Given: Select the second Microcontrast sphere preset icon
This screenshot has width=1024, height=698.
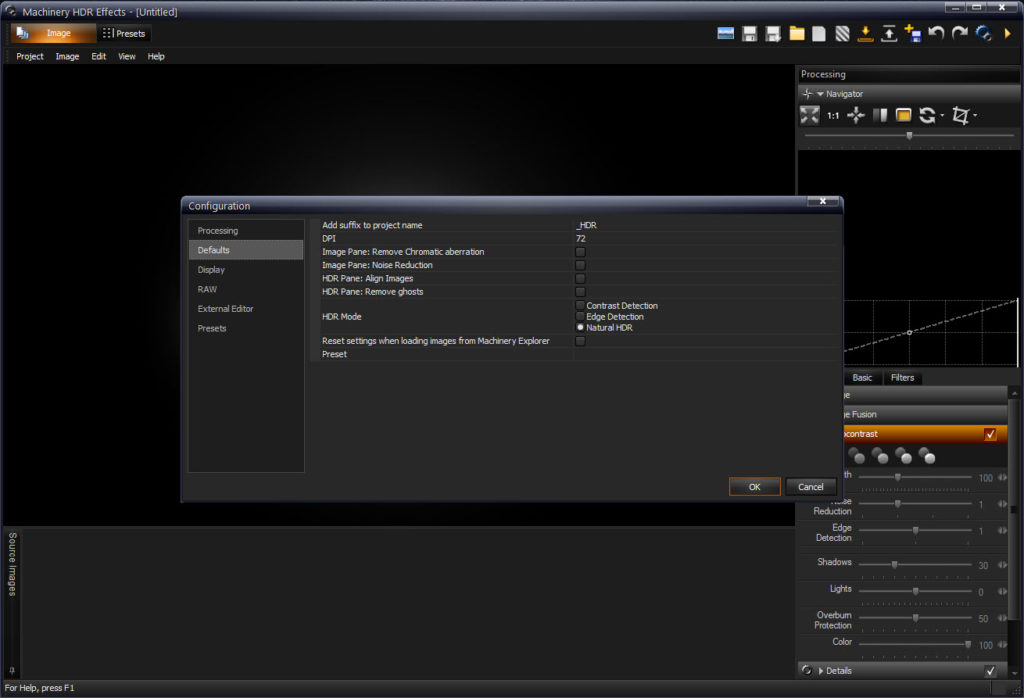Looking at the screenshot, I should (880, 455).
